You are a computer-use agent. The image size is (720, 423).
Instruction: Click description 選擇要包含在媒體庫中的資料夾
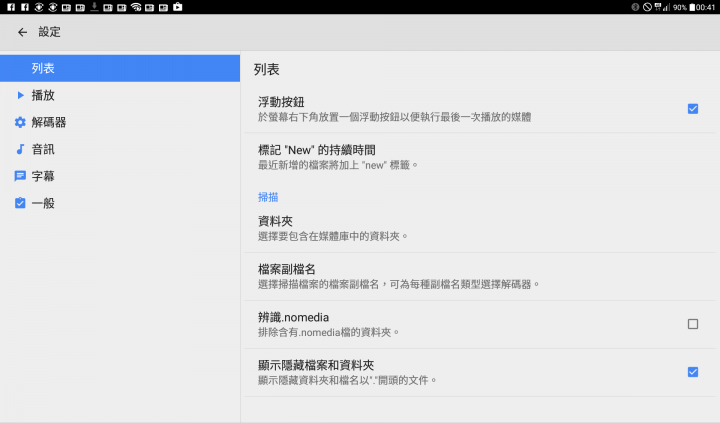tap(332, 236)
